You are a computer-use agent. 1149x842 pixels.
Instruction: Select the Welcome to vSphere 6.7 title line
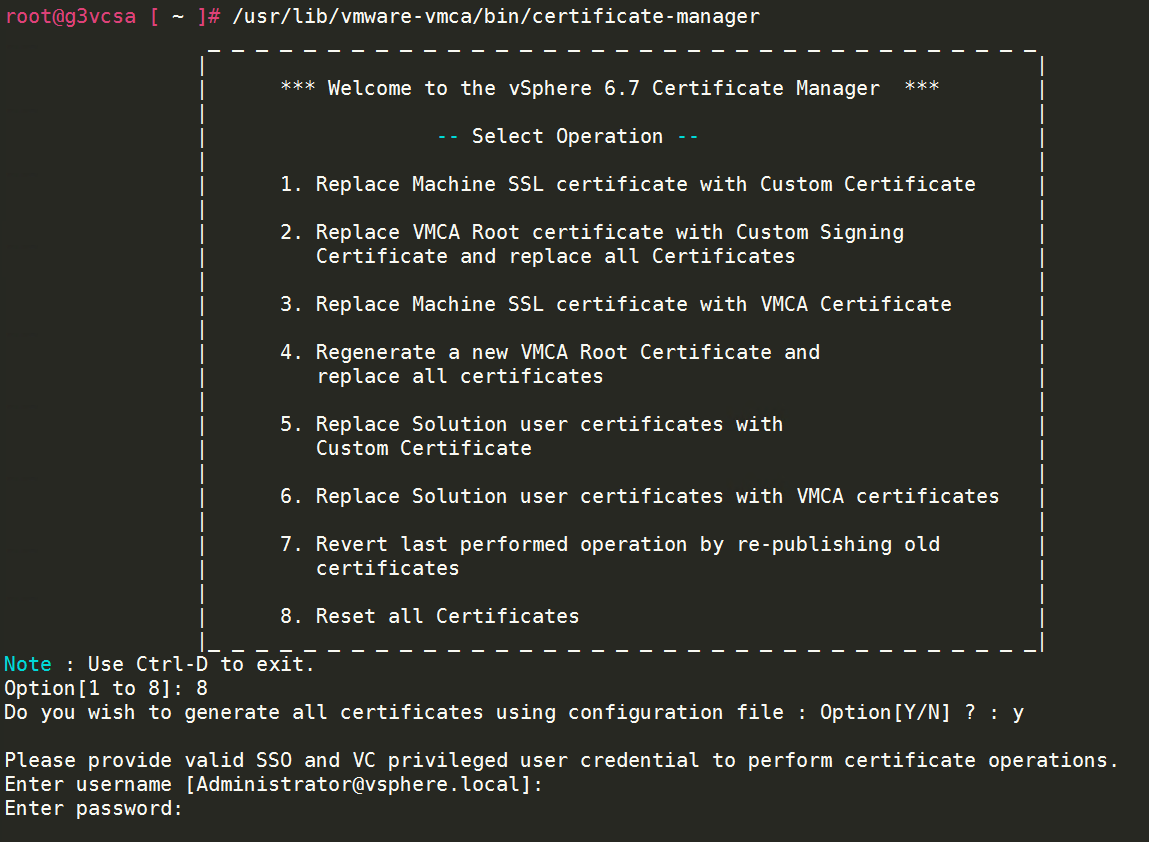point(610,88)
